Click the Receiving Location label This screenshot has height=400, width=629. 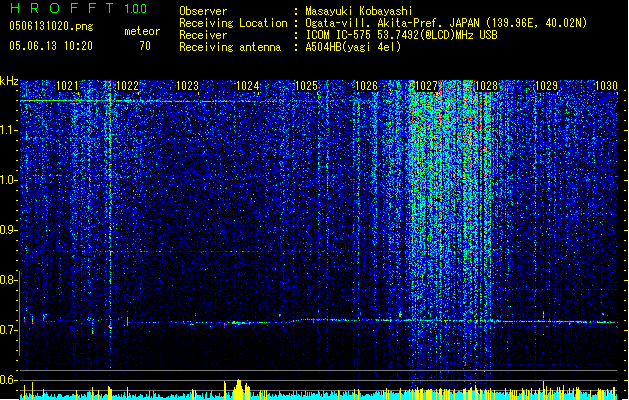233,23
